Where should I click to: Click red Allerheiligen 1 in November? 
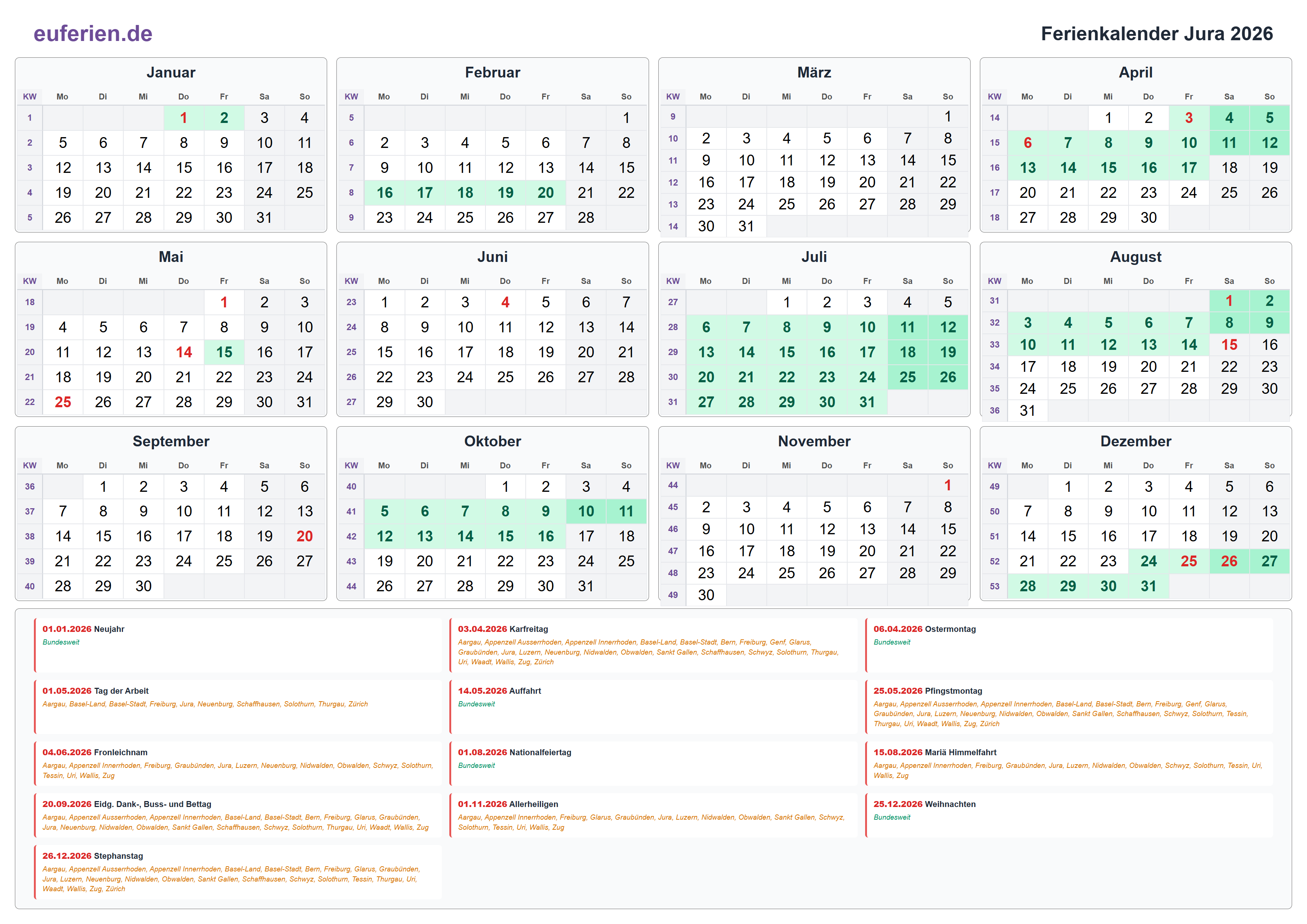[947, 485]
